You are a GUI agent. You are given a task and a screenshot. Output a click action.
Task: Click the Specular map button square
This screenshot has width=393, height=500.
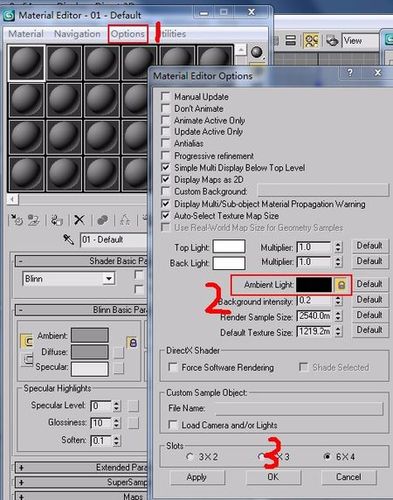coord(119,368)
